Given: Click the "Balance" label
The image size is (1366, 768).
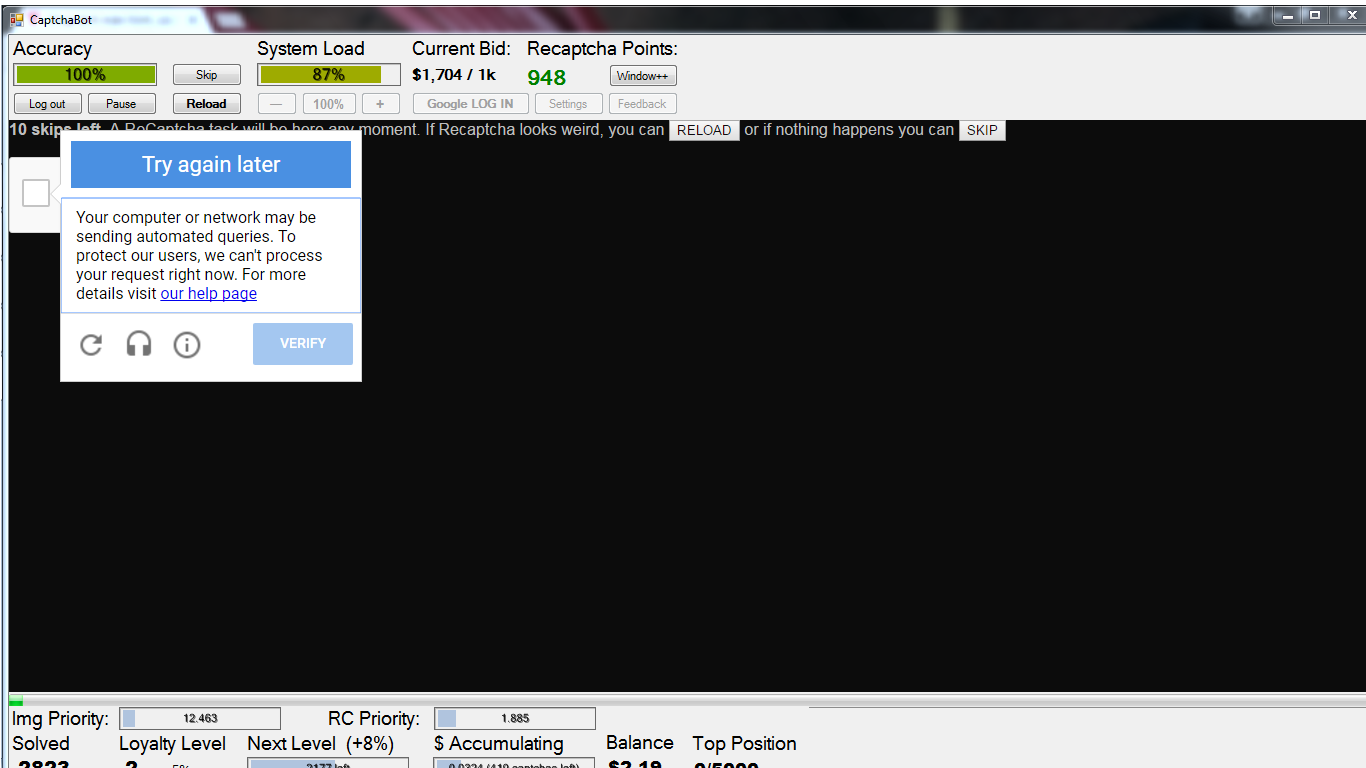Looking at the screenshot, I should point(639,743).
